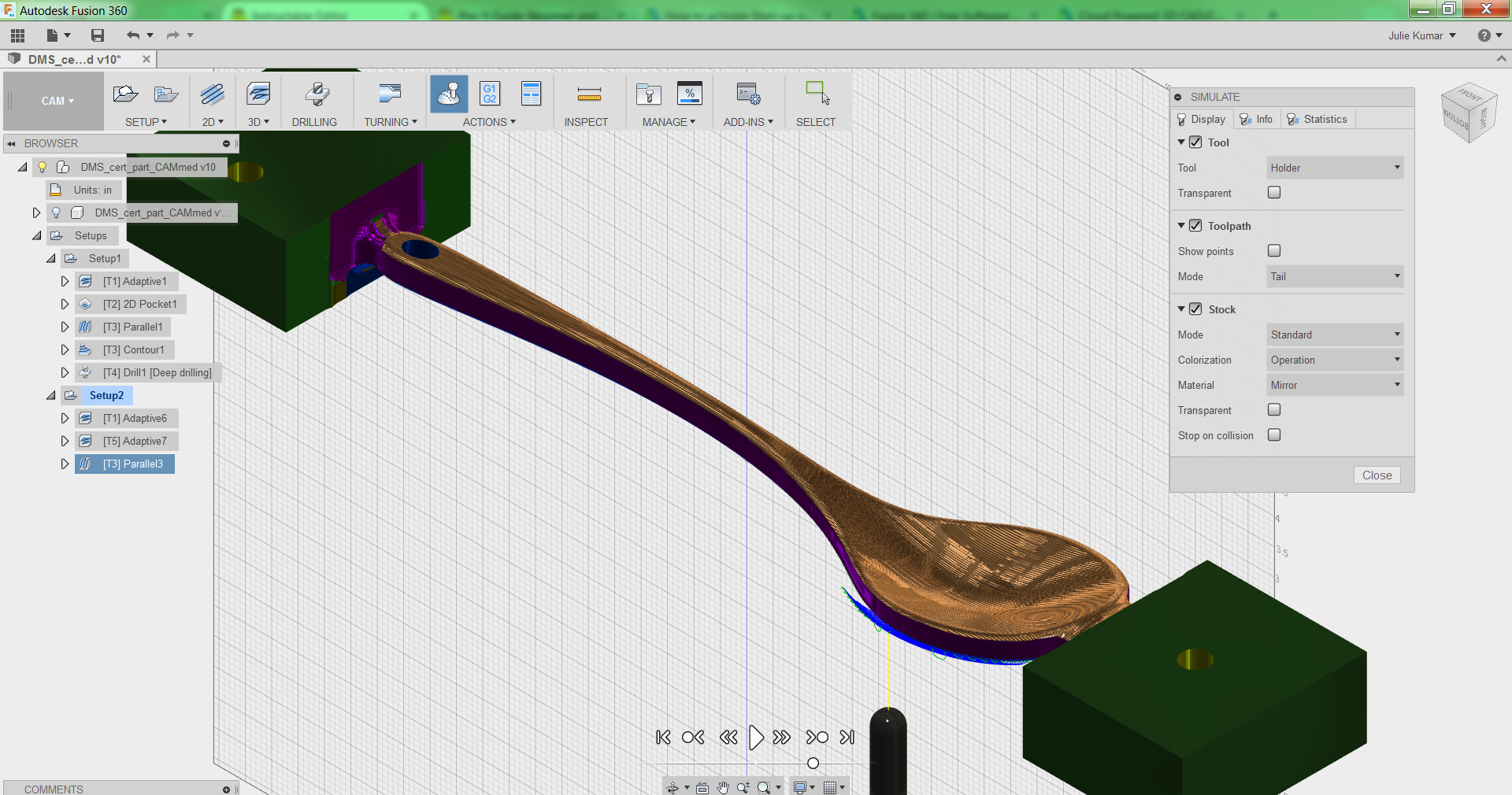
Task: Open the Stock Mode Standard dropdown
Action: [x=1335, y=335]
